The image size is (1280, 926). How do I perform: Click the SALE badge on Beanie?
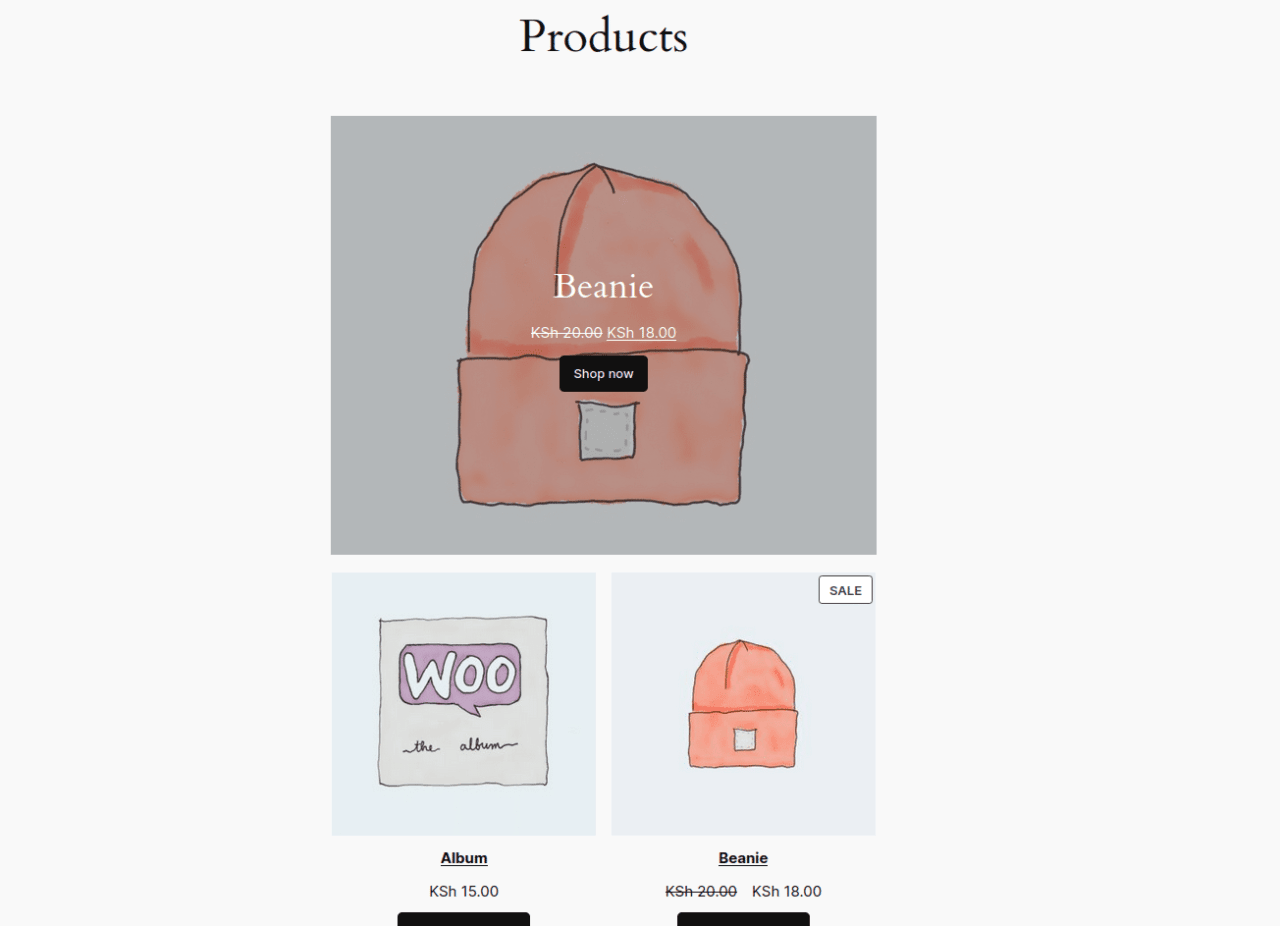845,590
